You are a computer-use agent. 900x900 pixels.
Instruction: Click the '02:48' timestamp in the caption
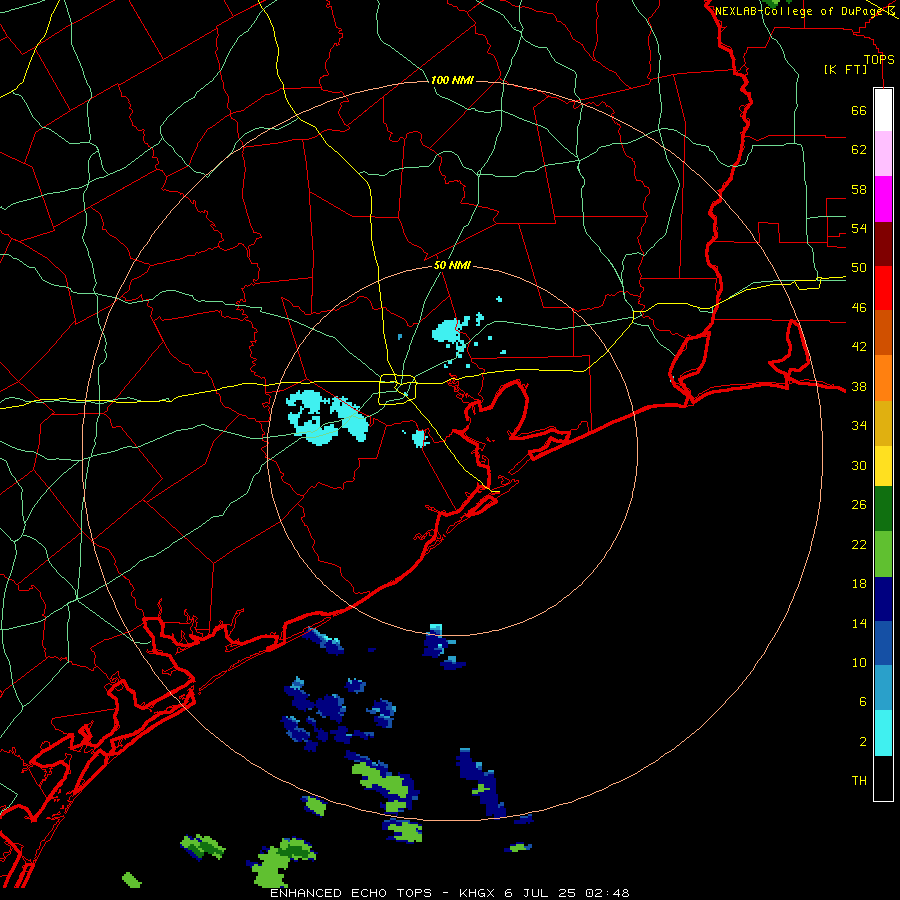coord(607,893)
